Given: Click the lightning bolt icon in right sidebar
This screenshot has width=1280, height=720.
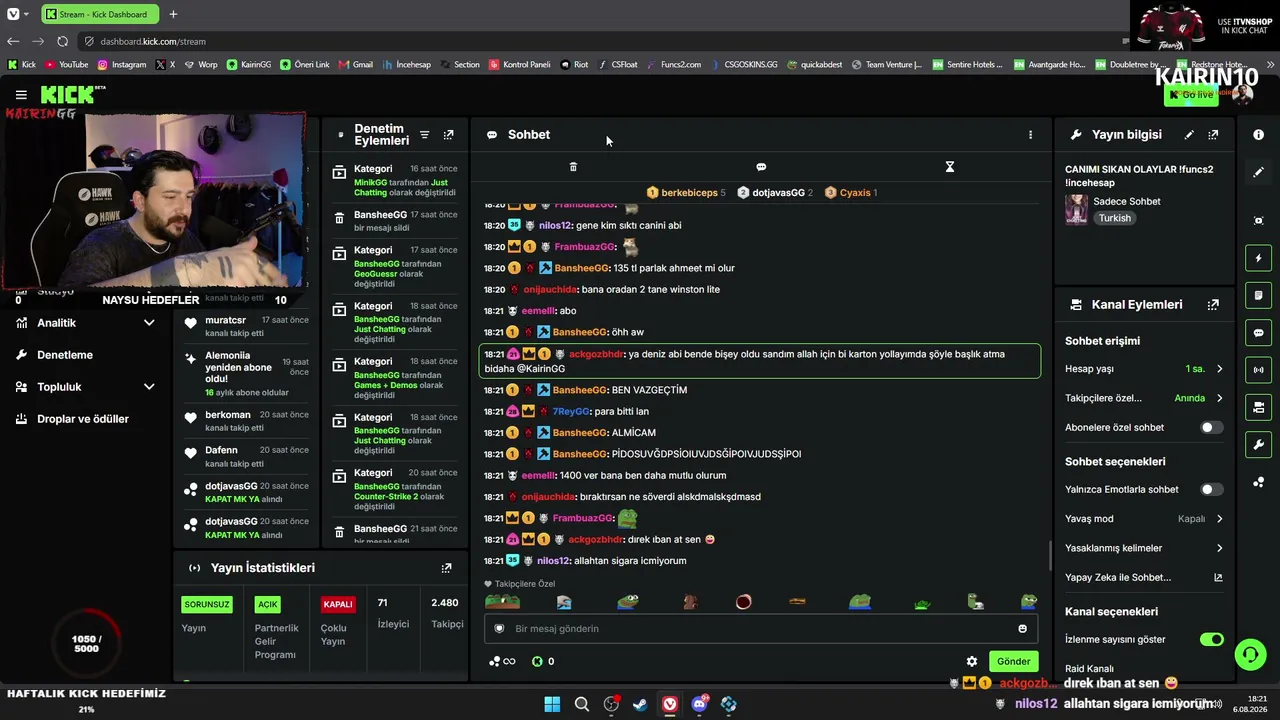Looking at the screenshot, I should pos(1258,258).
